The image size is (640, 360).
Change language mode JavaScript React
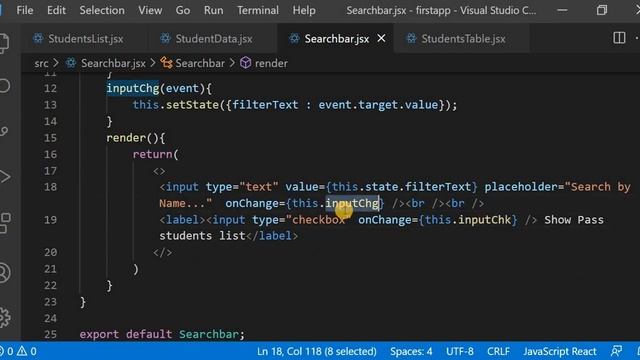pyautogui.click(x=560, y=351)
